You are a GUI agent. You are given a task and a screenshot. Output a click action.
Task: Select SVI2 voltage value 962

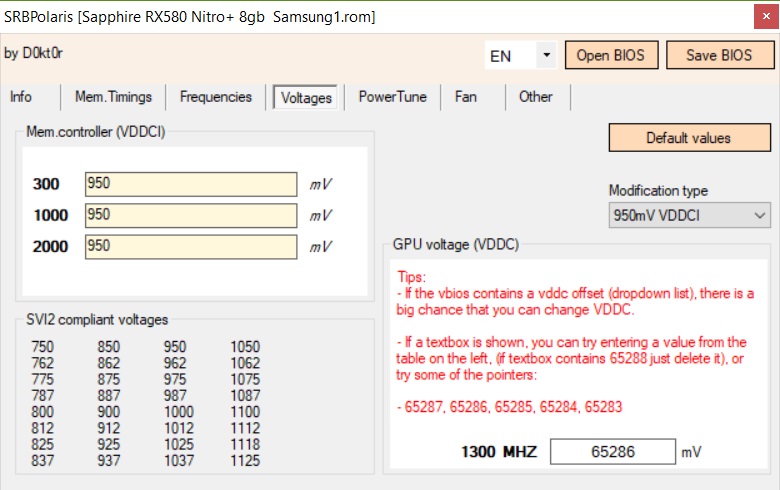175,363
